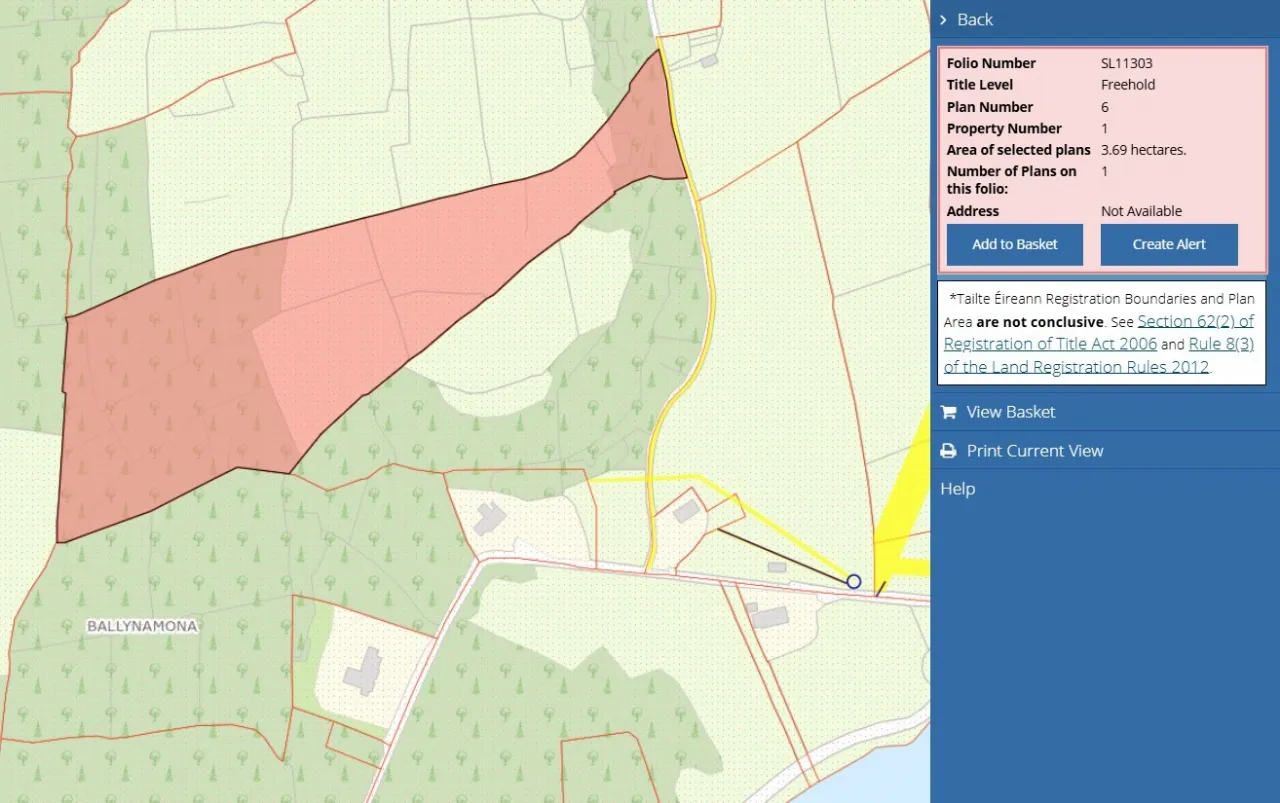Click the BALLYNAMONA townland label
The image size is (1280, 803).
[141, 627]
